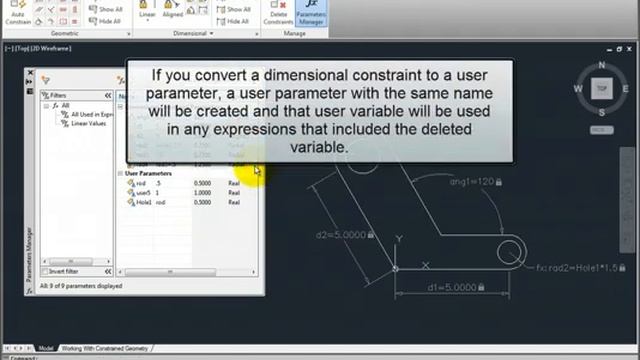Switch to the Model tab

pyautogui.click(x=46, y=348)
